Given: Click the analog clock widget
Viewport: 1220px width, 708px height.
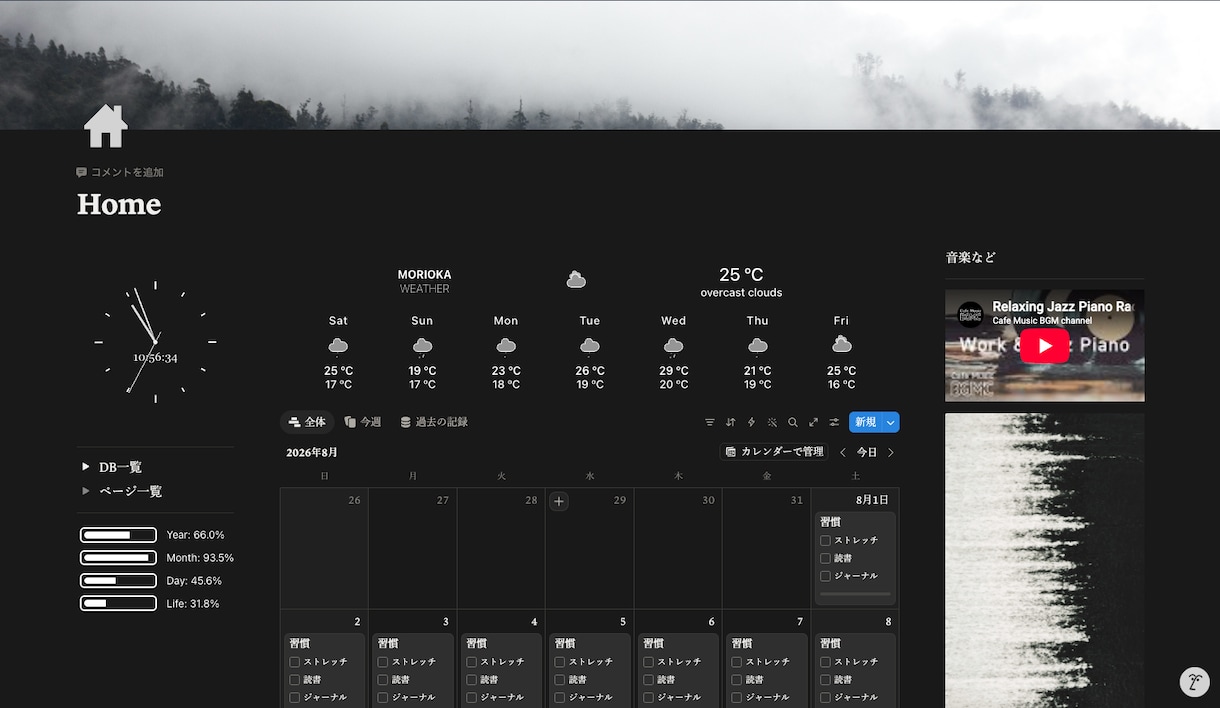Looking at the screenshot, I should coord(155,343).
